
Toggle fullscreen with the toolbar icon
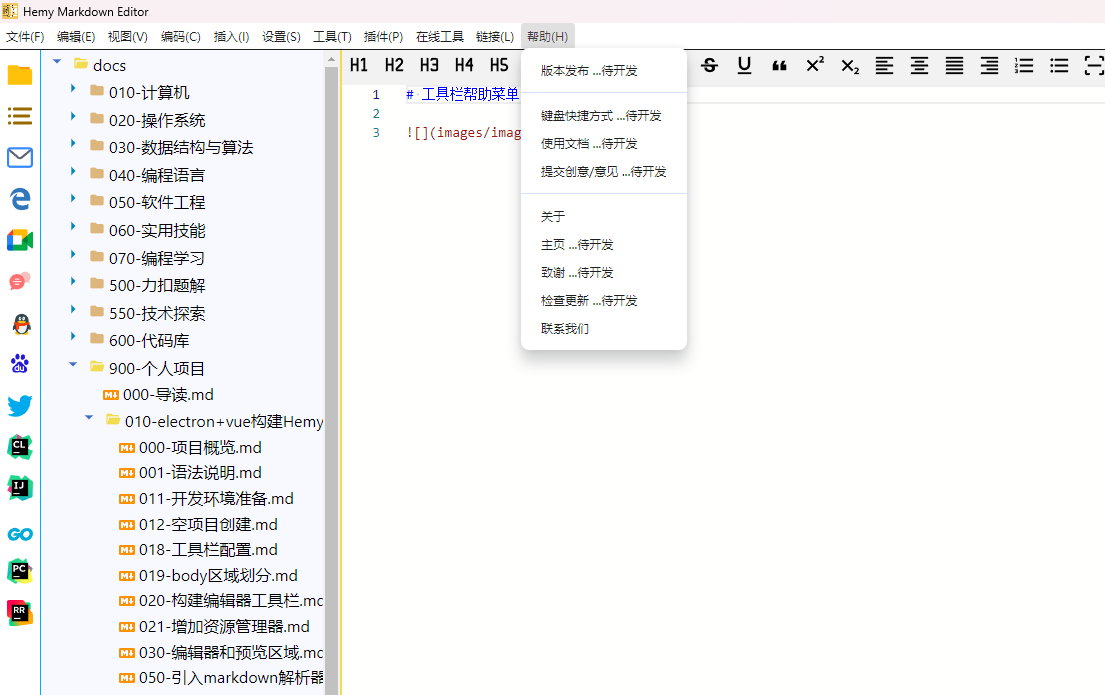(x=1093, y=65)
